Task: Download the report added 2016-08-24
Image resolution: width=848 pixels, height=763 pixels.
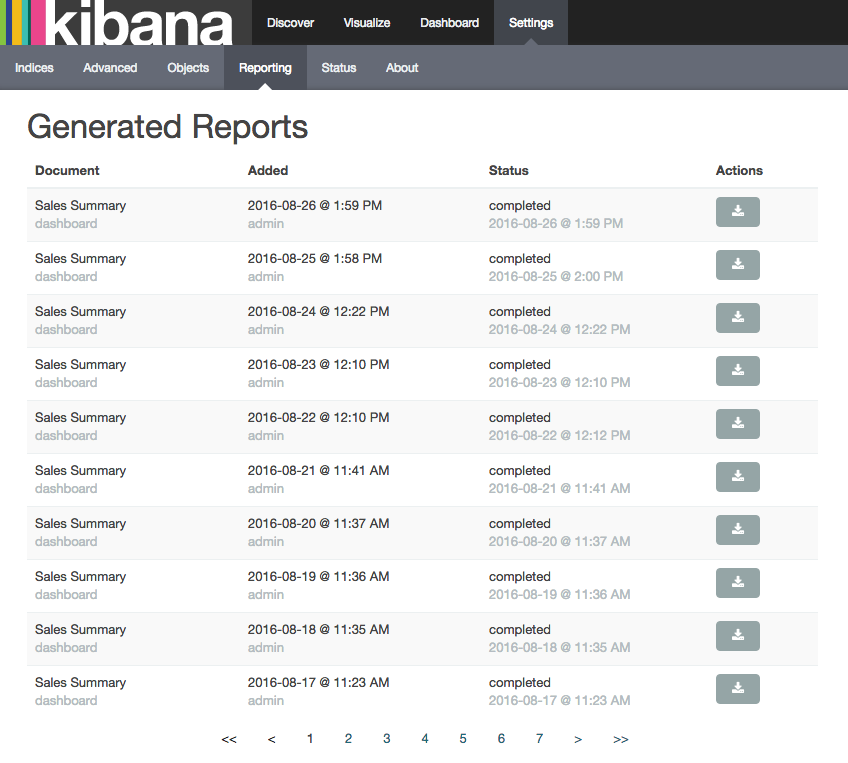Action: coord(737,318)
